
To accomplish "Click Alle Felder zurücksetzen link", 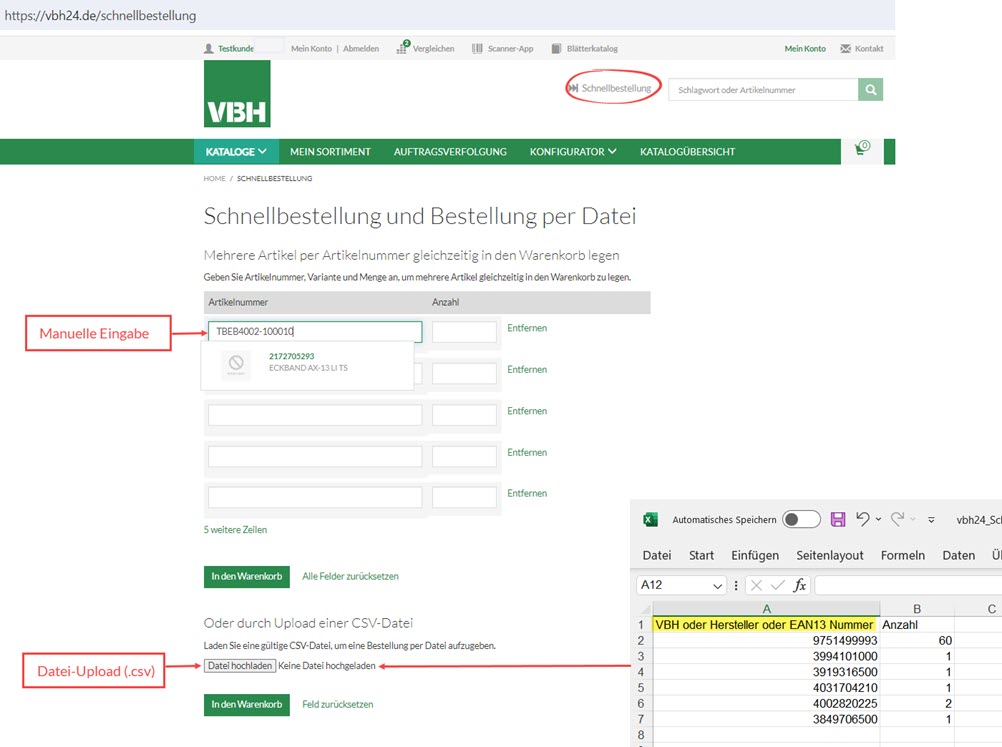I will coord(350,576).
